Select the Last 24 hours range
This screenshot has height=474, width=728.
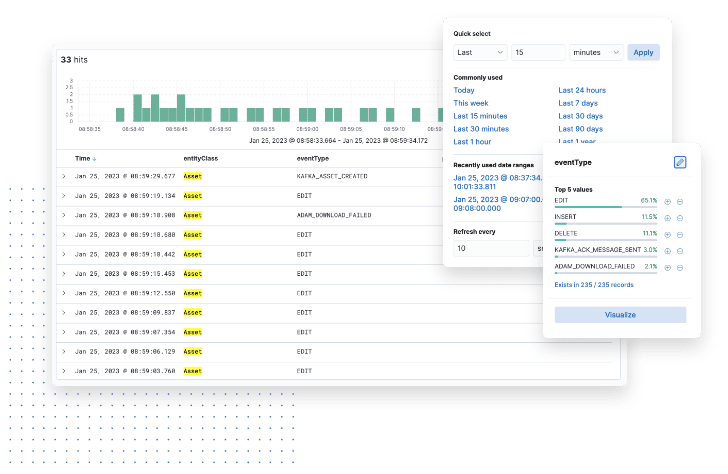582,90
